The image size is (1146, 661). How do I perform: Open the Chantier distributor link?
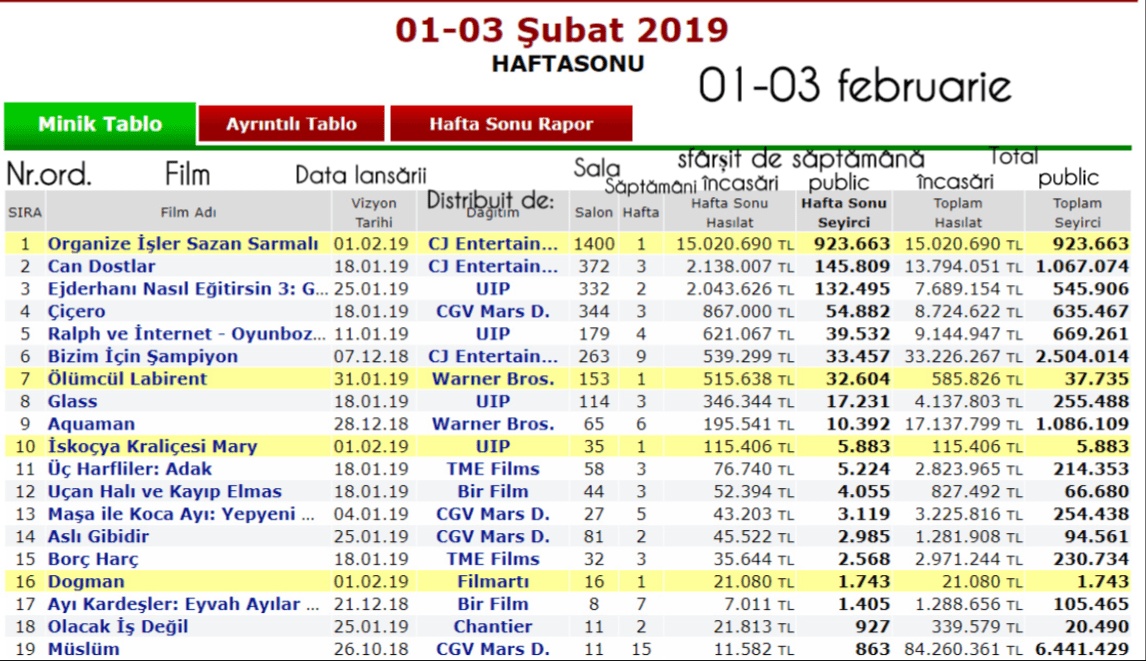pyautogui.click(x=492, y=627)
